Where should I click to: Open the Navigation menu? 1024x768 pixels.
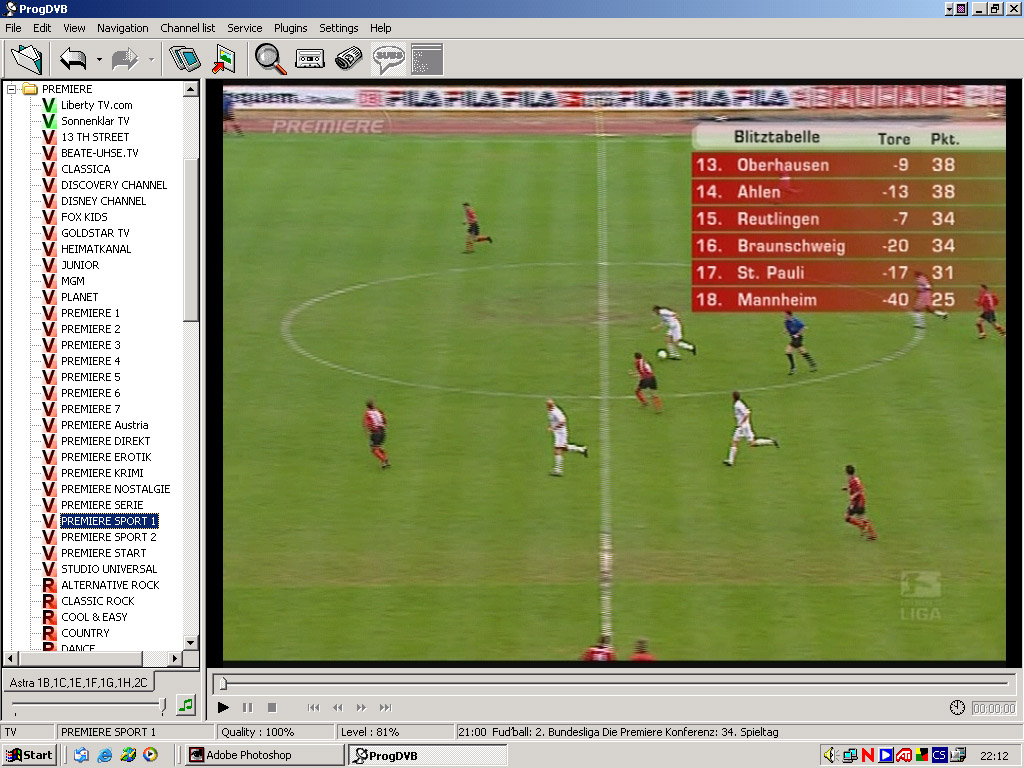(123, 28)
